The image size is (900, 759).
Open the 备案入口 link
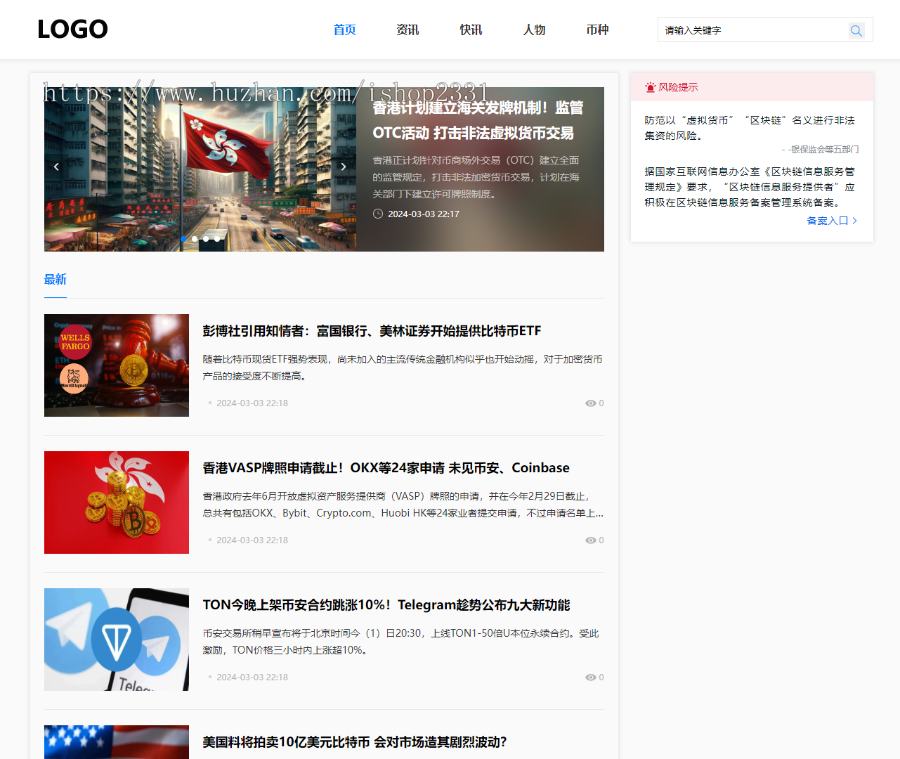point(827,220)
